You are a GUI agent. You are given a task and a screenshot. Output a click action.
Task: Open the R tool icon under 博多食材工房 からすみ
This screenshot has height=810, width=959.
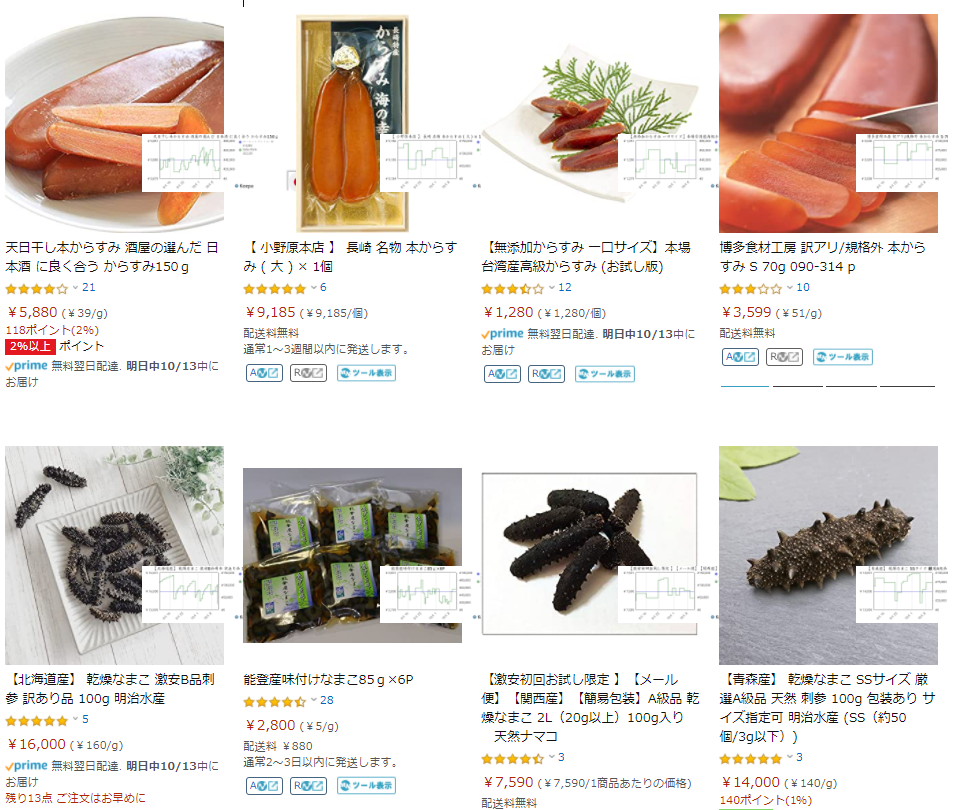coord(784,357)
